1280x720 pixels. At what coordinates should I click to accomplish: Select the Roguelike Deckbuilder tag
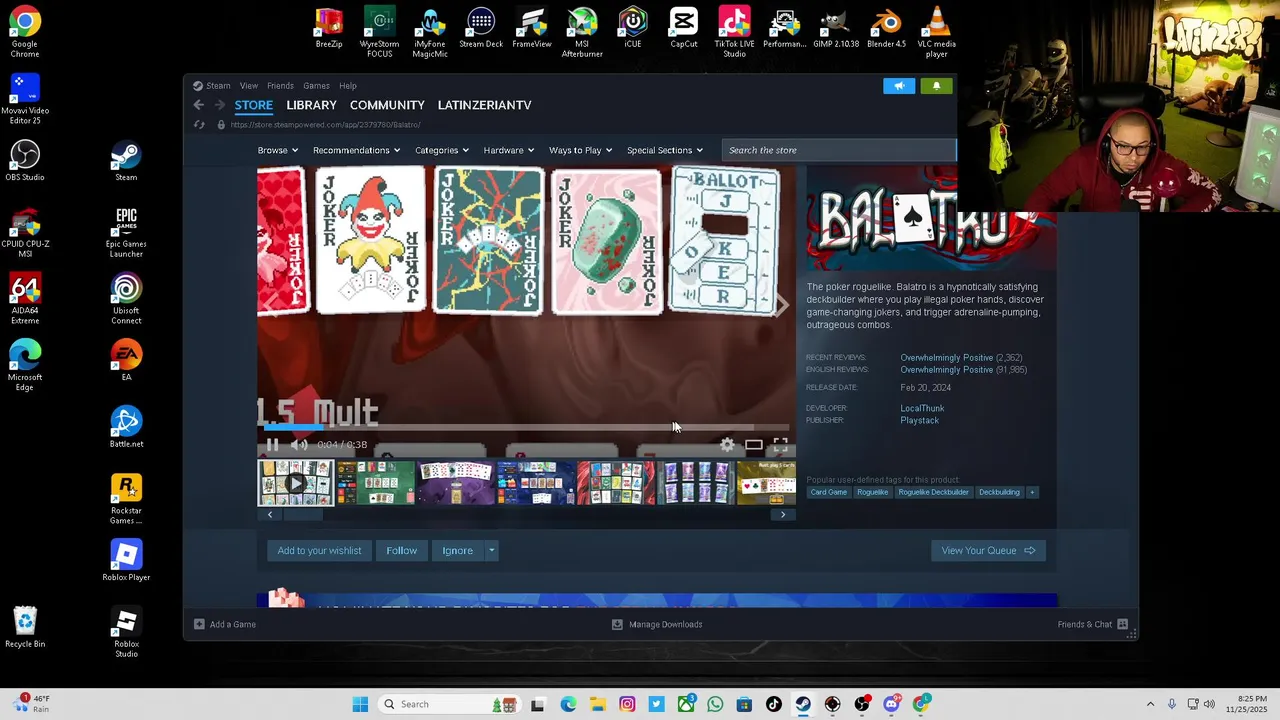[x=933, y=492]
